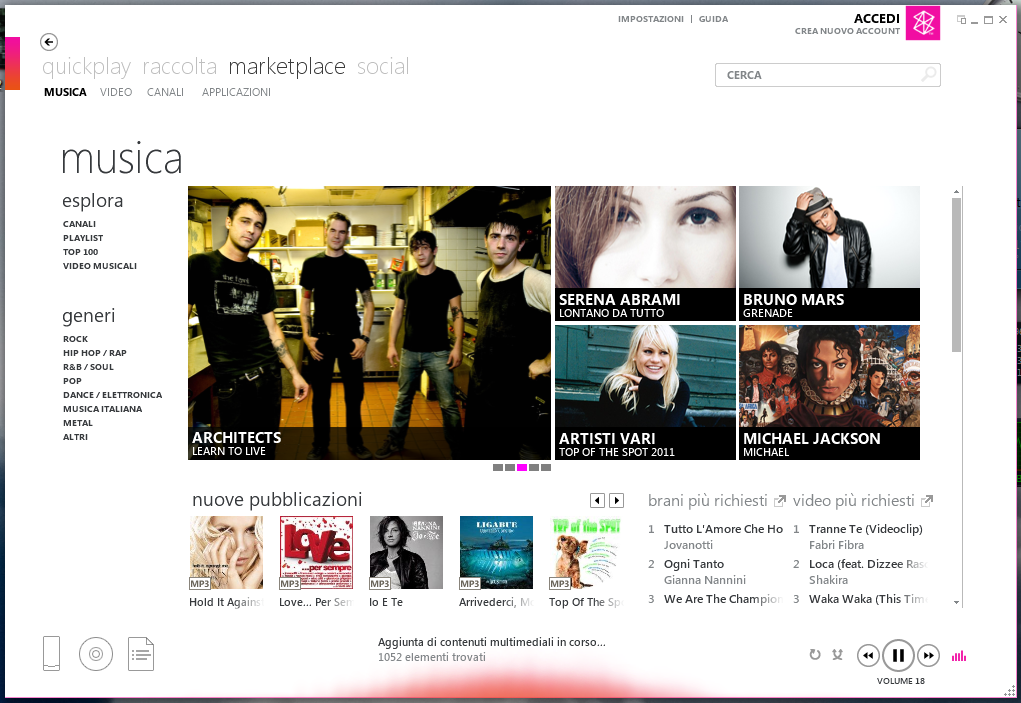Open video più richiesti pop-out icon

(x=927, y=501)
